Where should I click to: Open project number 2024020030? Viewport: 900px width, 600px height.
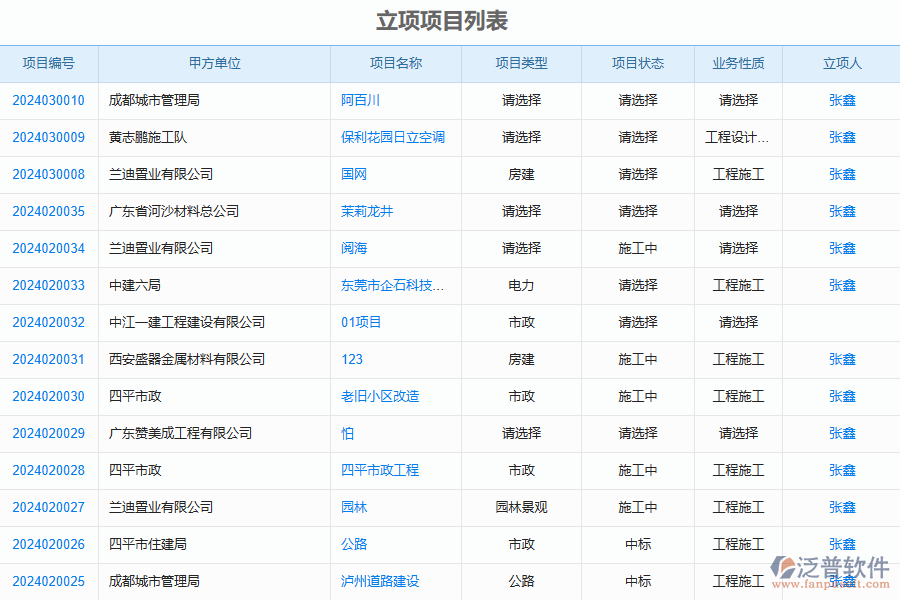pos(49,397)
